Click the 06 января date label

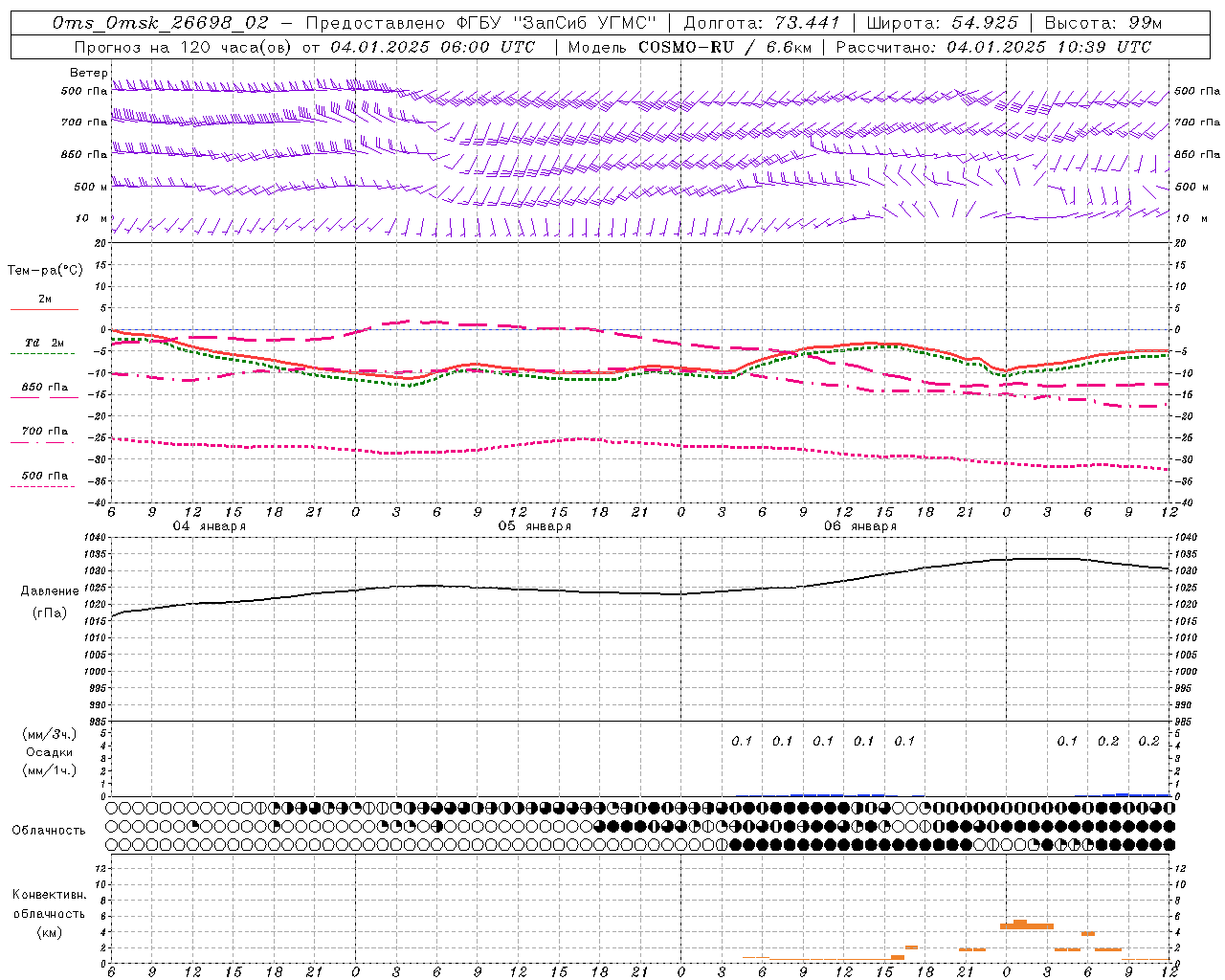tap(859, 526)
